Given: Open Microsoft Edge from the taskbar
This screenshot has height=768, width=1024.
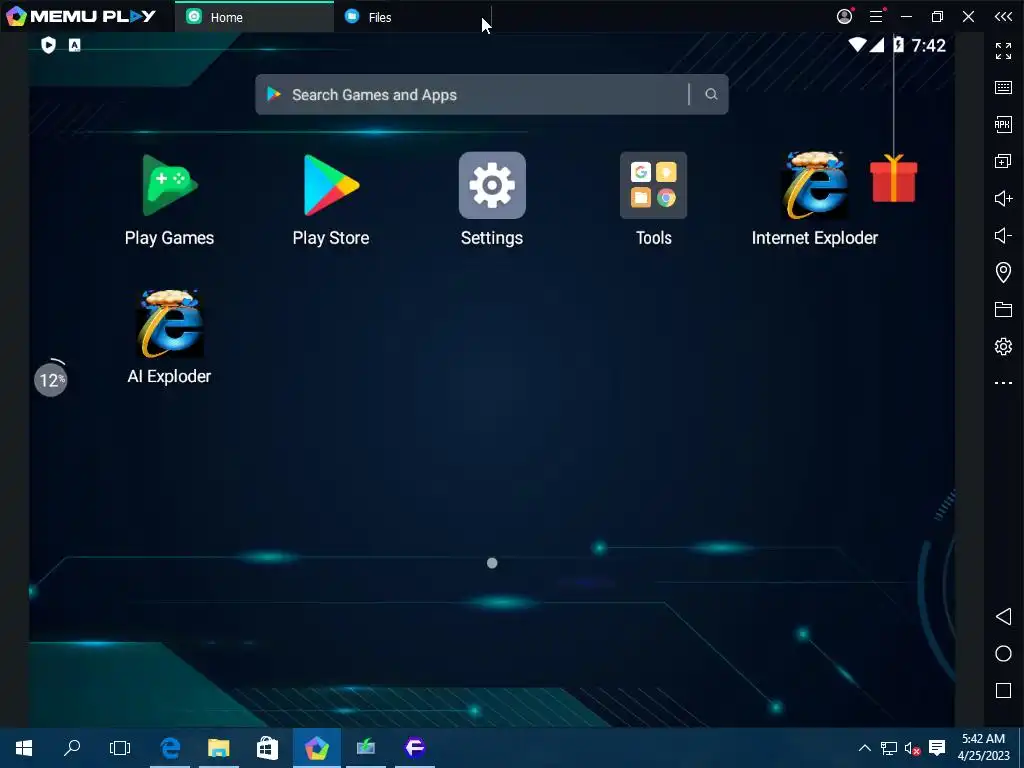Looking at the screenshot, I should point(170,748).
